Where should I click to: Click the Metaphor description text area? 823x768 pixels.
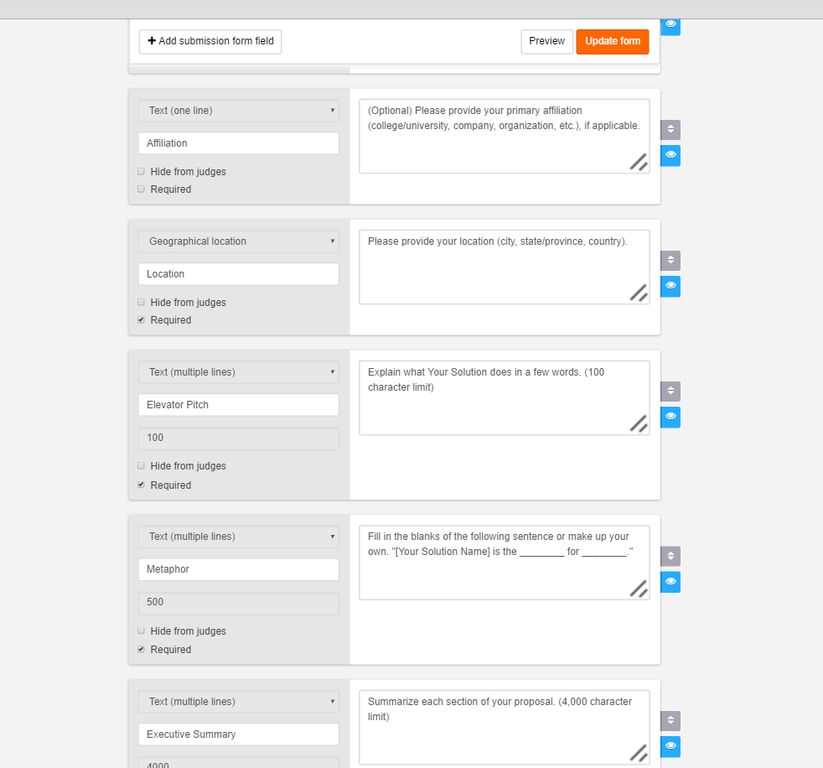click(504, 562)
